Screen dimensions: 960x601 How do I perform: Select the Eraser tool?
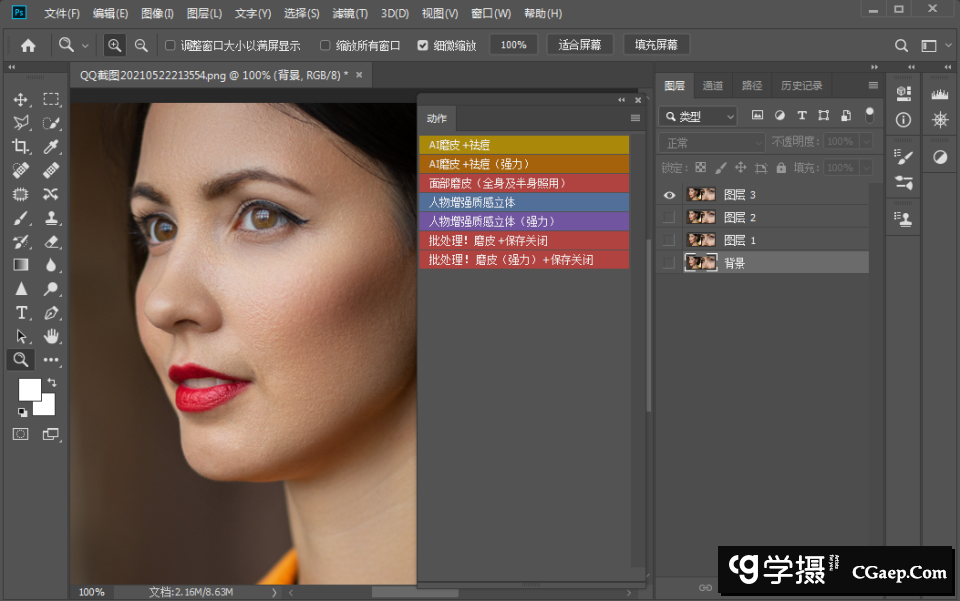pos(51,242)
